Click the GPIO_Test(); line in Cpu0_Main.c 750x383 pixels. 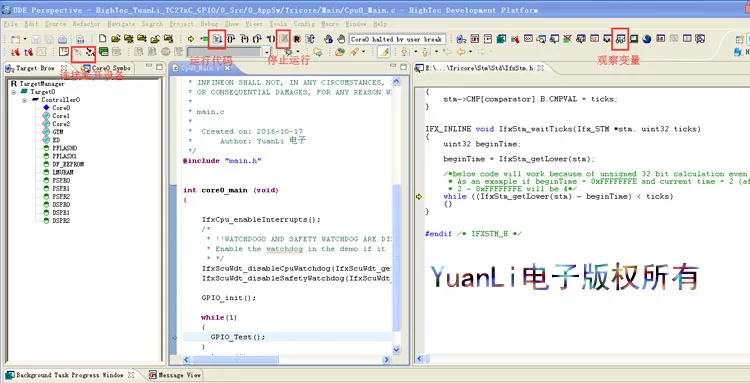click(x=237, y=337)
